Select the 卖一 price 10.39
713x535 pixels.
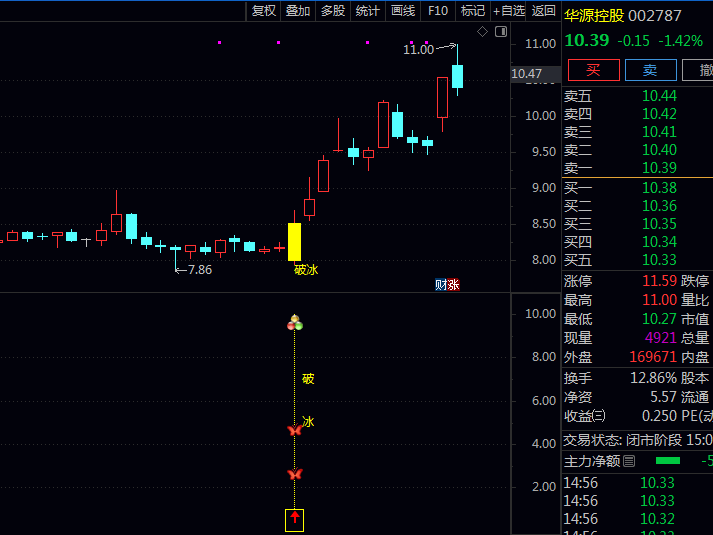pyautogui.click(x=659, y=168)
